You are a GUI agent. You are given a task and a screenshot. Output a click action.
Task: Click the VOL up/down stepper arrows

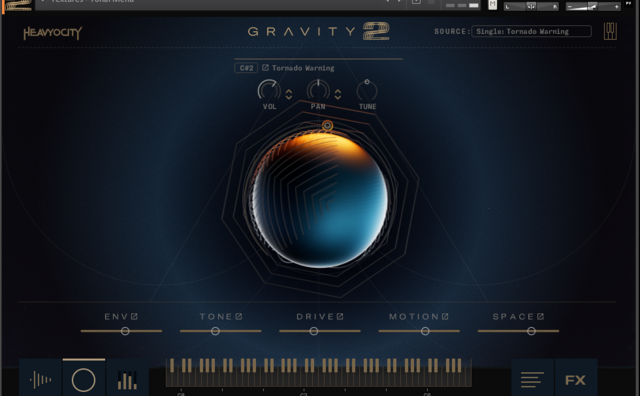tap(289, 95)
